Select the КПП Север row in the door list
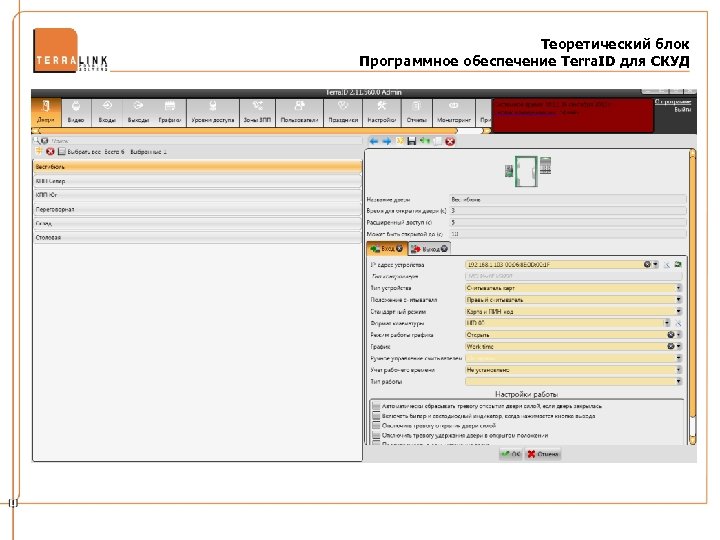Screen dimensions: 720x540 (x=197, y=181)
